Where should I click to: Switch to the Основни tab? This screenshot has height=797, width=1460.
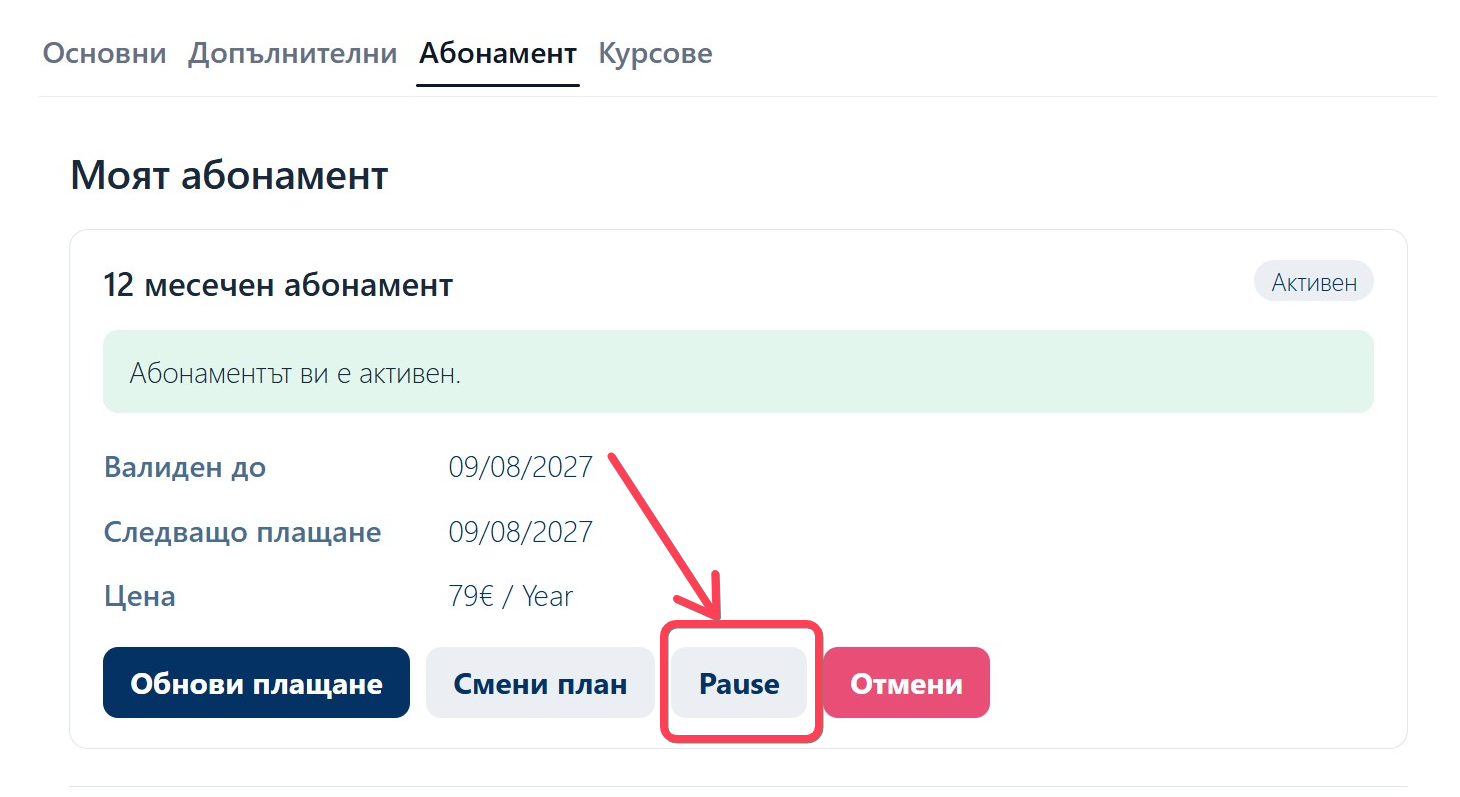(x=104, y=53)
